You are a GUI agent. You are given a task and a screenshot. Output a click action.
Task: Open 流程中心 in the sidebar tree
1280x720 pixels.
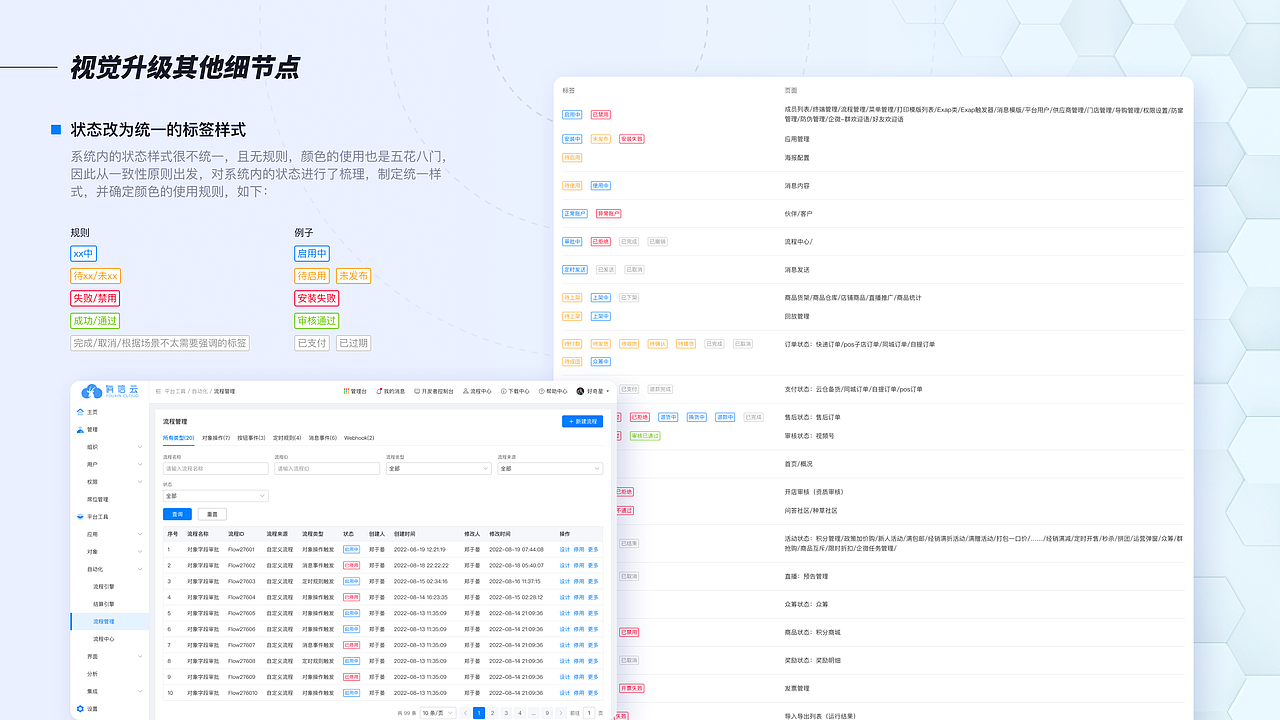point(103,639)
